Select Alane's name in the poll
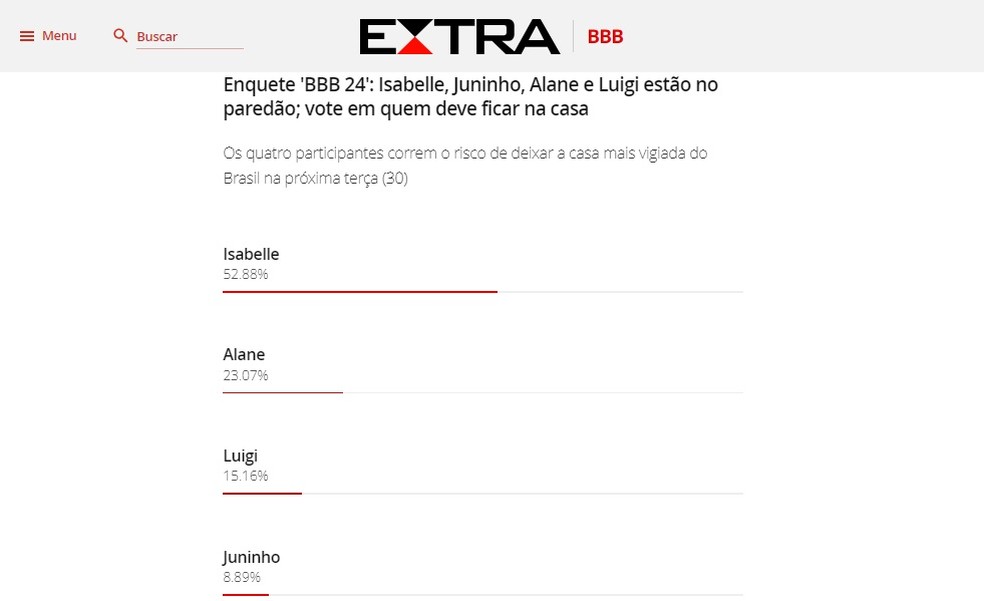Image resolution: width=984 pixels, height=601 pixels. point(244,354)
